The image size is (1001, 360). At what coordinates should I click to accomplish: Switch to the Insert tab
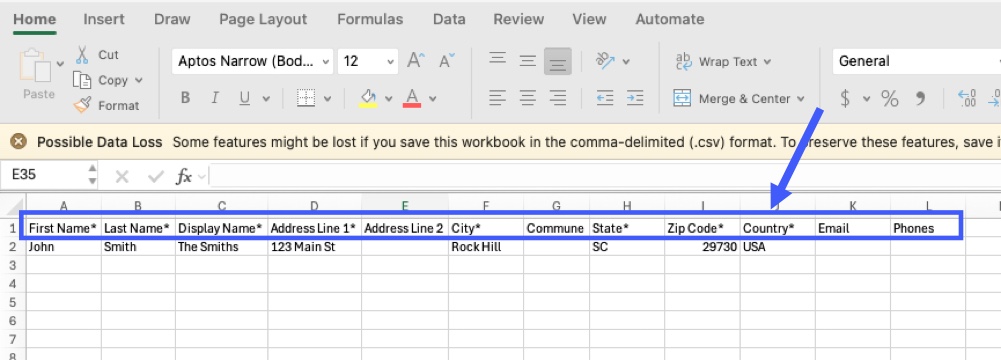[104, 19]
